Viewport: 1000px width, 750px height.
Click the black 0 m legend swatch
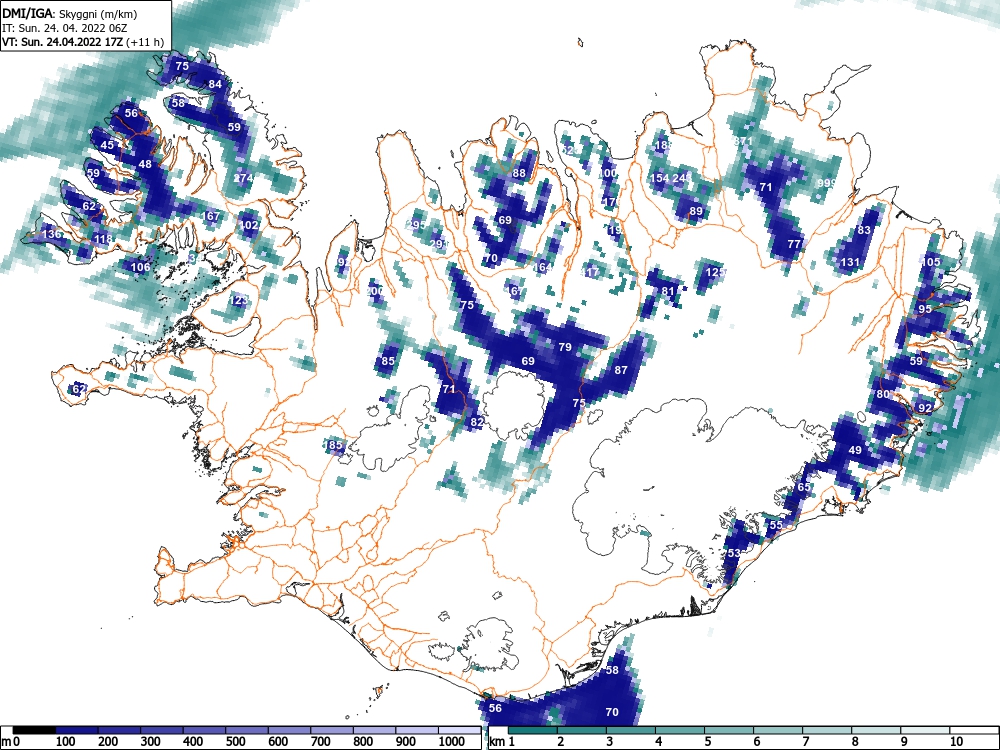coord(34,730)
